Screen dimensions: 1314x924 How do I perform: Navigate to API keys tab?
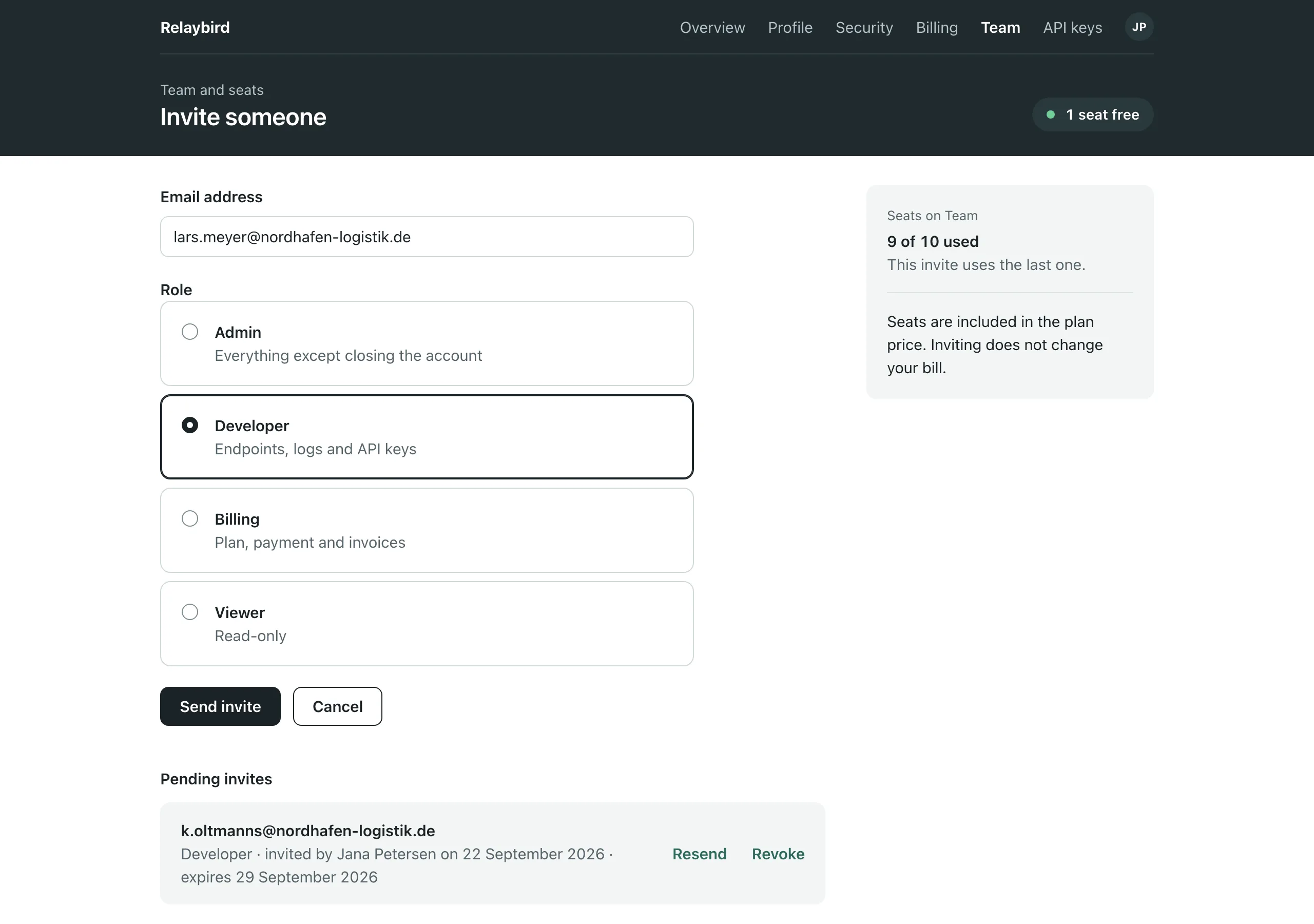[1072, 28]
